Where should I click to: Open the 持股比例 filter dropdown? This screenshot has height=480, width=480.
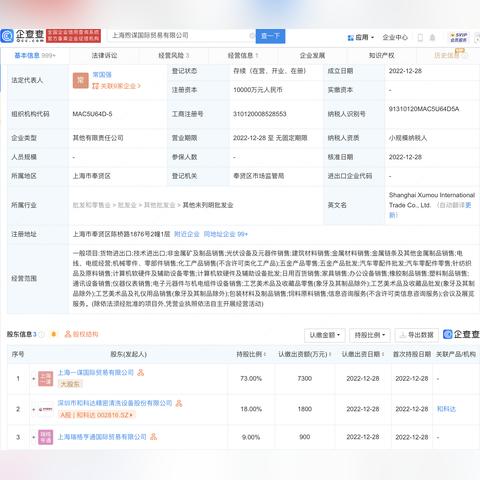(370, 335)
